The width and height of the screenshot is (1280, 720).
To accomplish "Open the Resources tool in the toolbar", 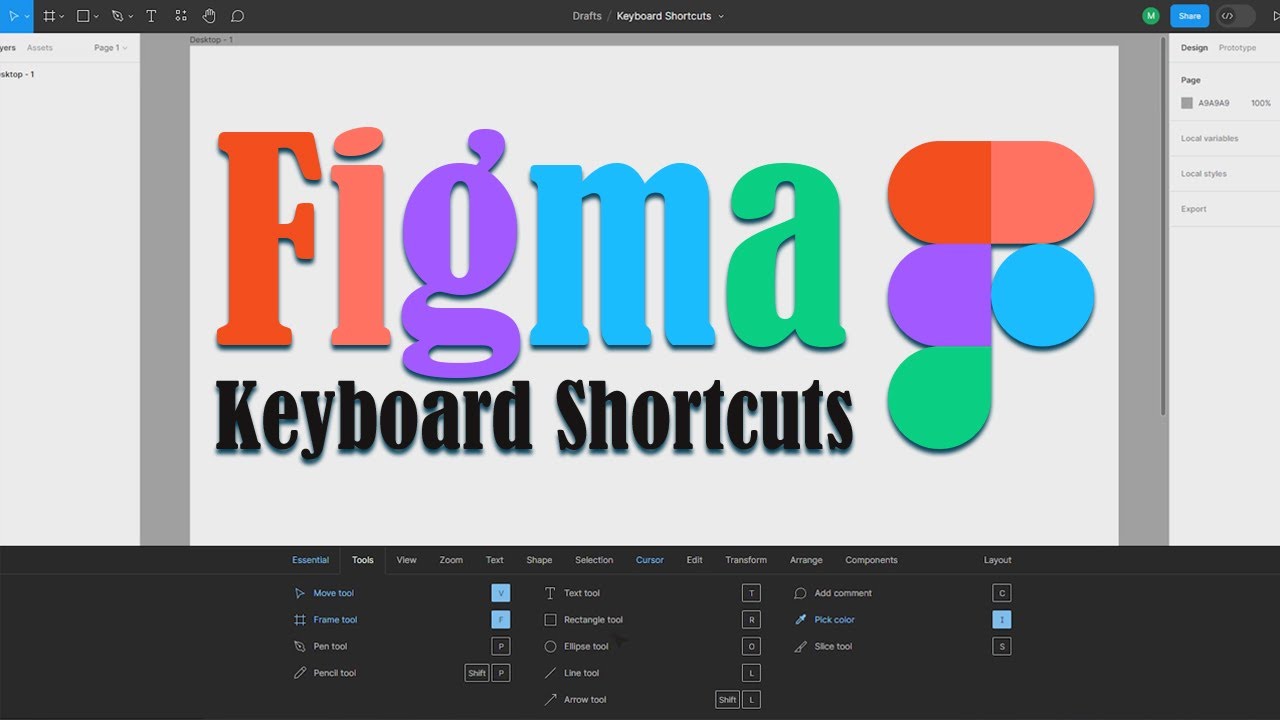I will (180, 16).
